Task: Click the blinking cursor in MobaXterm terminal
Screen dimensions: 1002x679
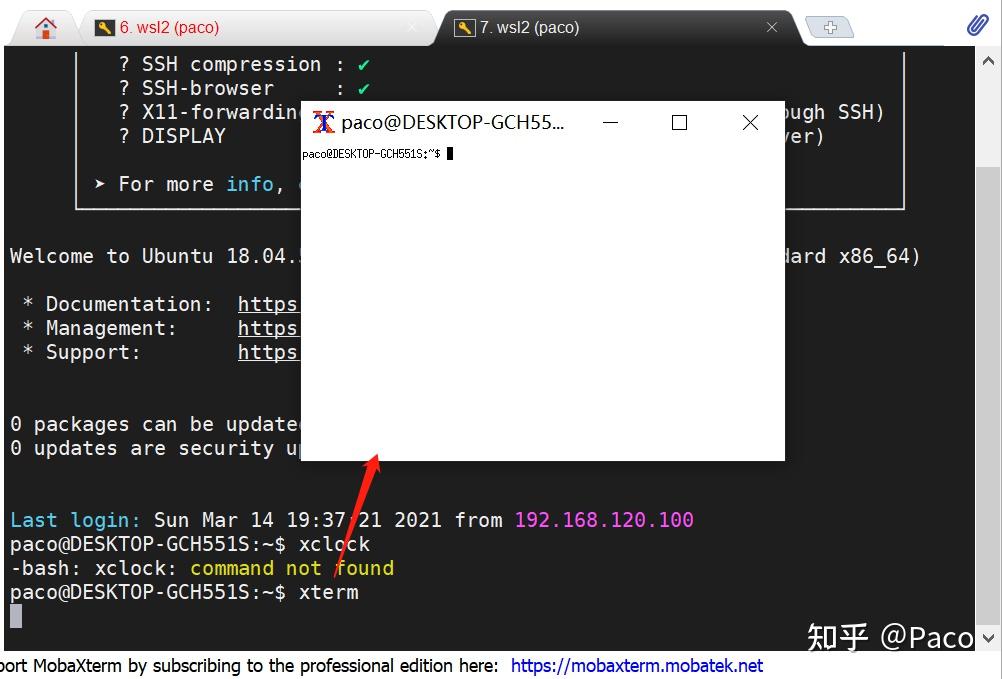Action: click(x=14, y=617)
